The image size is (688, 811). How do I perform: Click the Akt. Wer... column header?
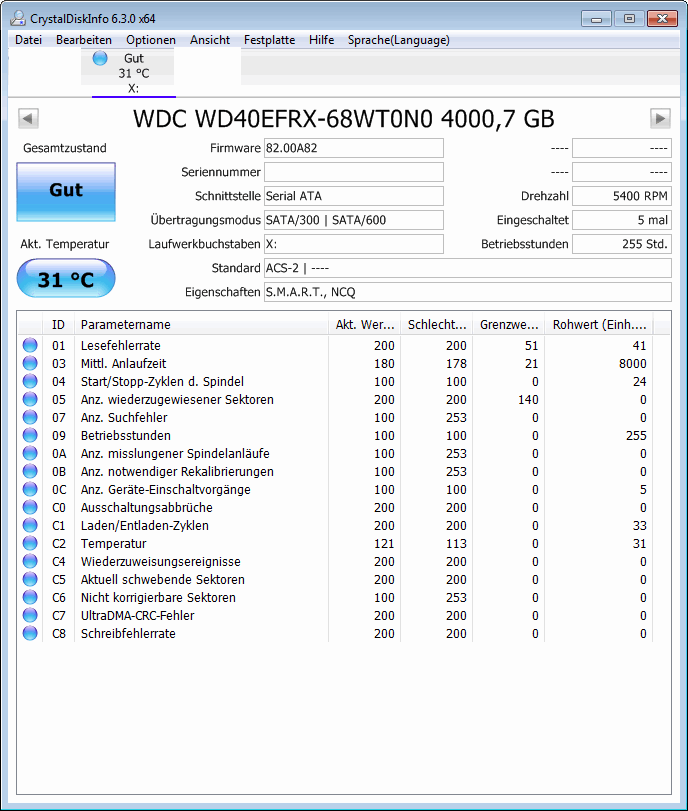[x=365, y=324]
